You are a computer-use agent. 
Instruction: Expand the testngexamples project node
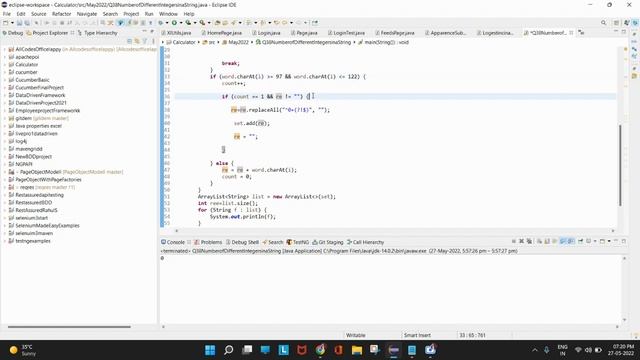[x=5, y=241]
